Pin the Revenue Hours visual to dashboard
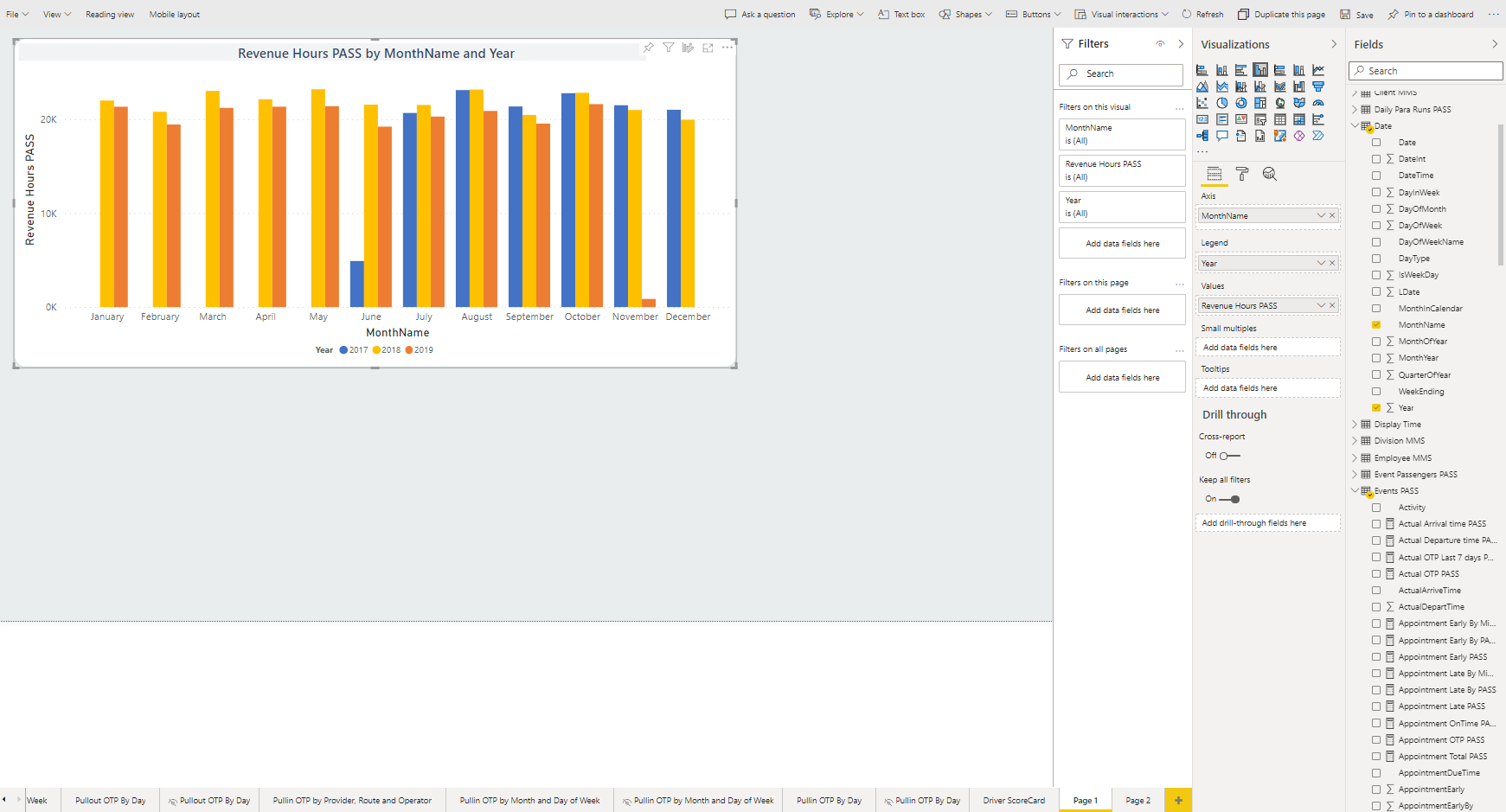 click(x=649, y=48)
